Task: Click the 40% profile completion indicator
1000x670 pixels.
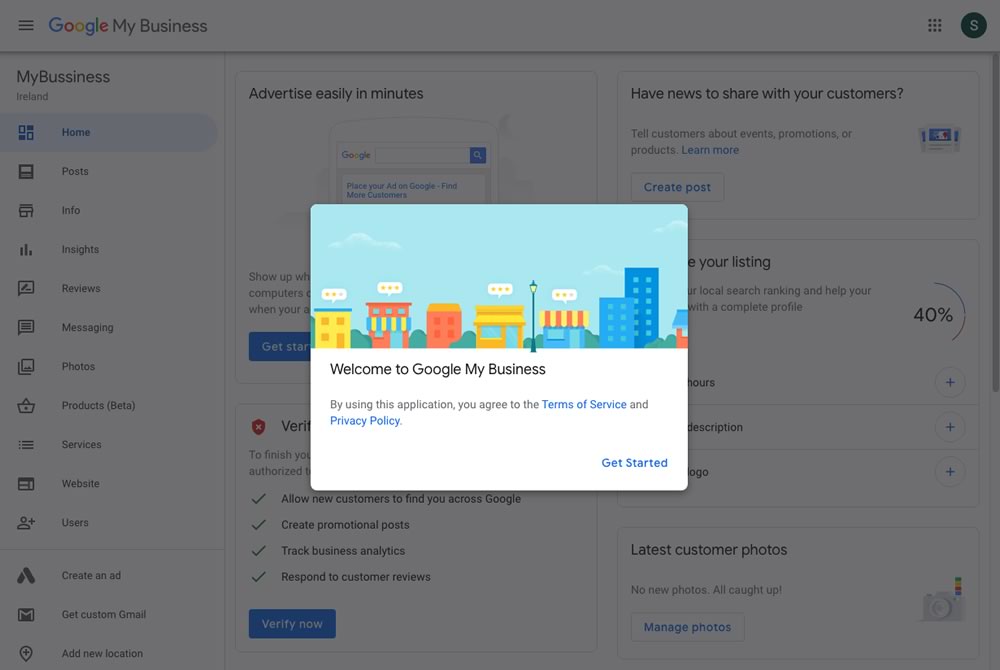Action: [935, 314]
